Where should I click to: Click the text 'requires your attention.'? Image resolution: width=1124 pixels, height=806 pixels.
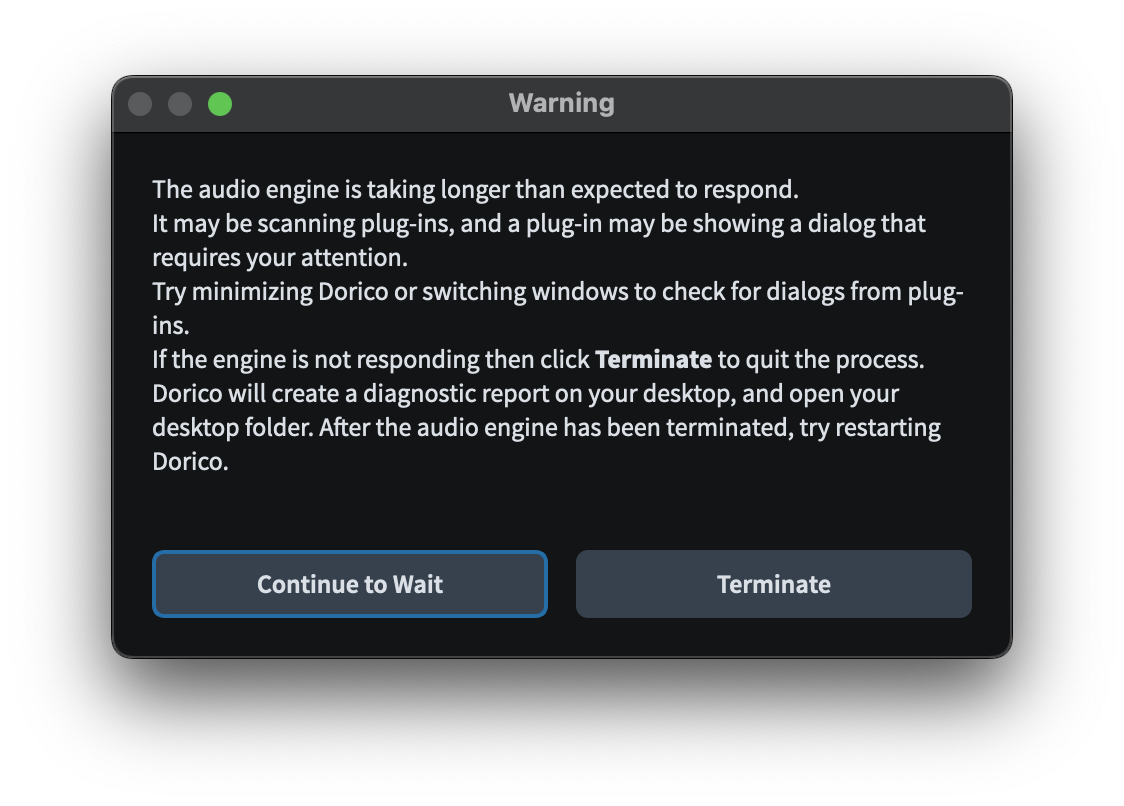280,258
